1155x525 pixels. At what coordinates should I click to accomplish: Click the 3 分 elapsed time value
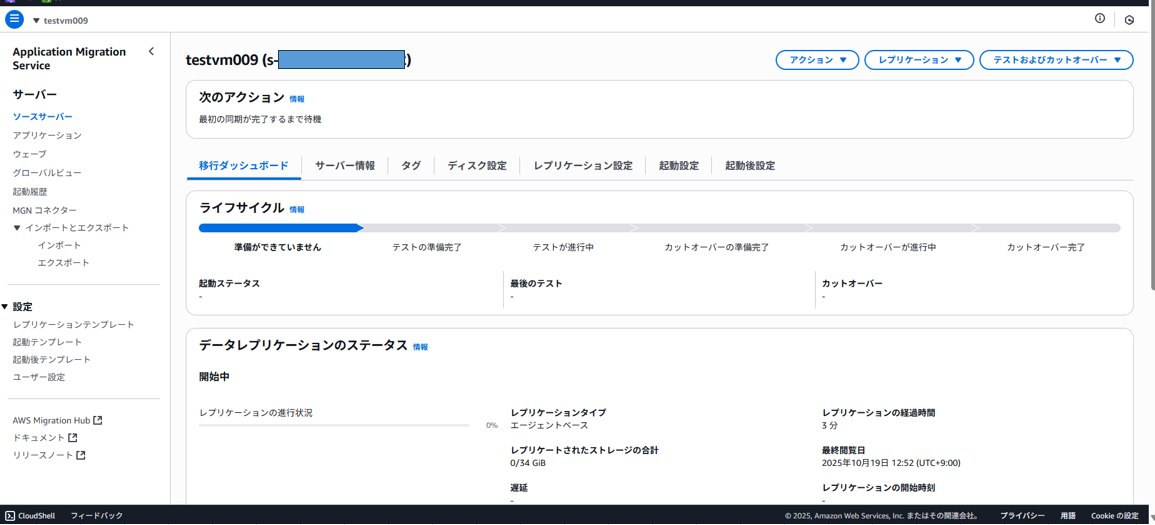830,426
